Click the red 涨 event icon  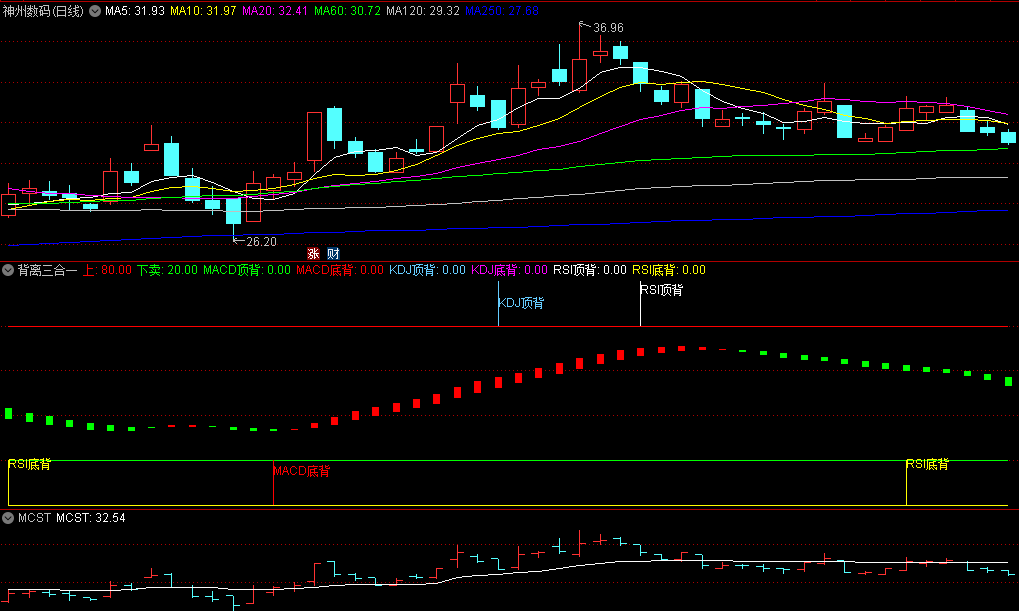313,254
